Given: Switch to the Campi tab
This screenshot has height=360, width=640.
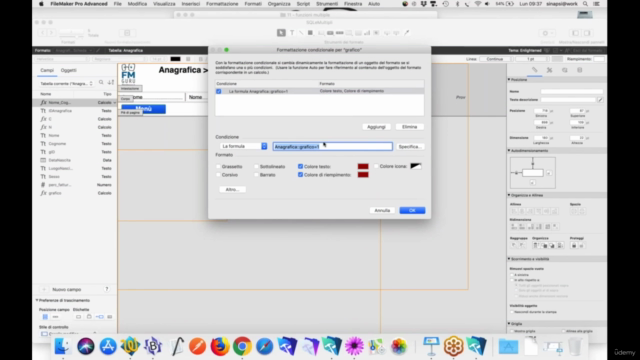Looking at the screenshot, I should [47, 70].
